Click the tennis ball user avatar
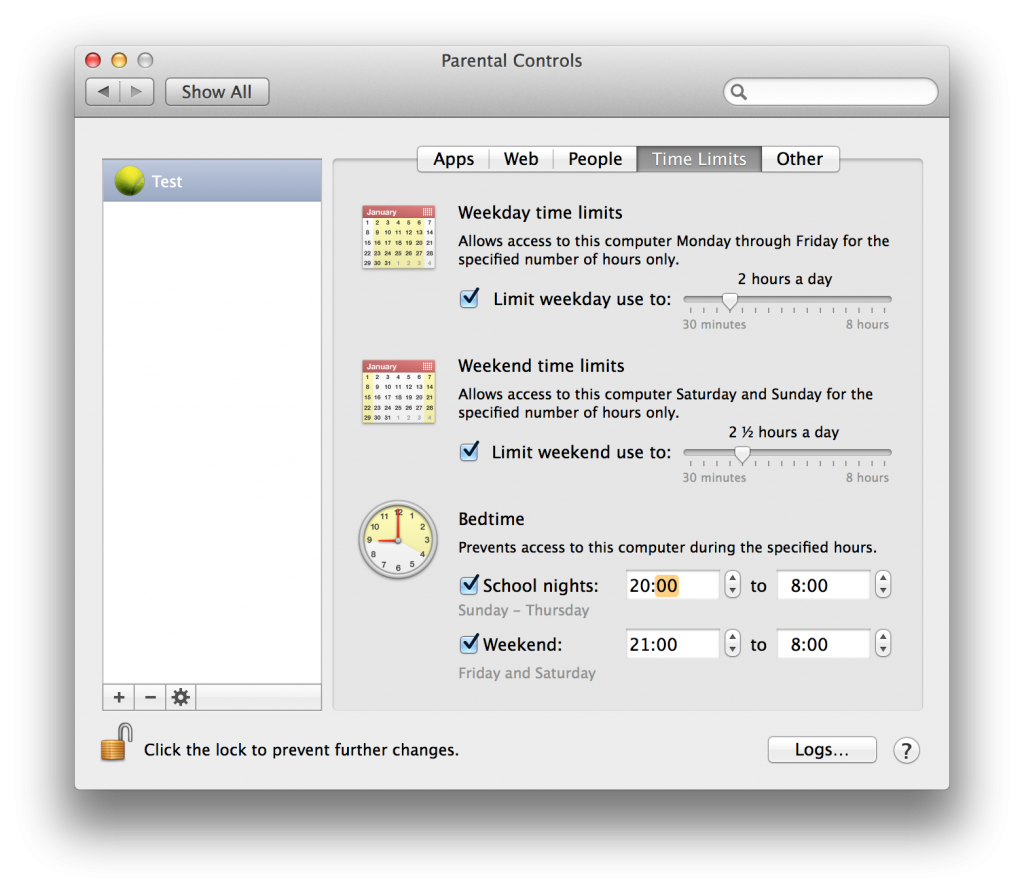1024x893 pixels. [x=129, y=181]
